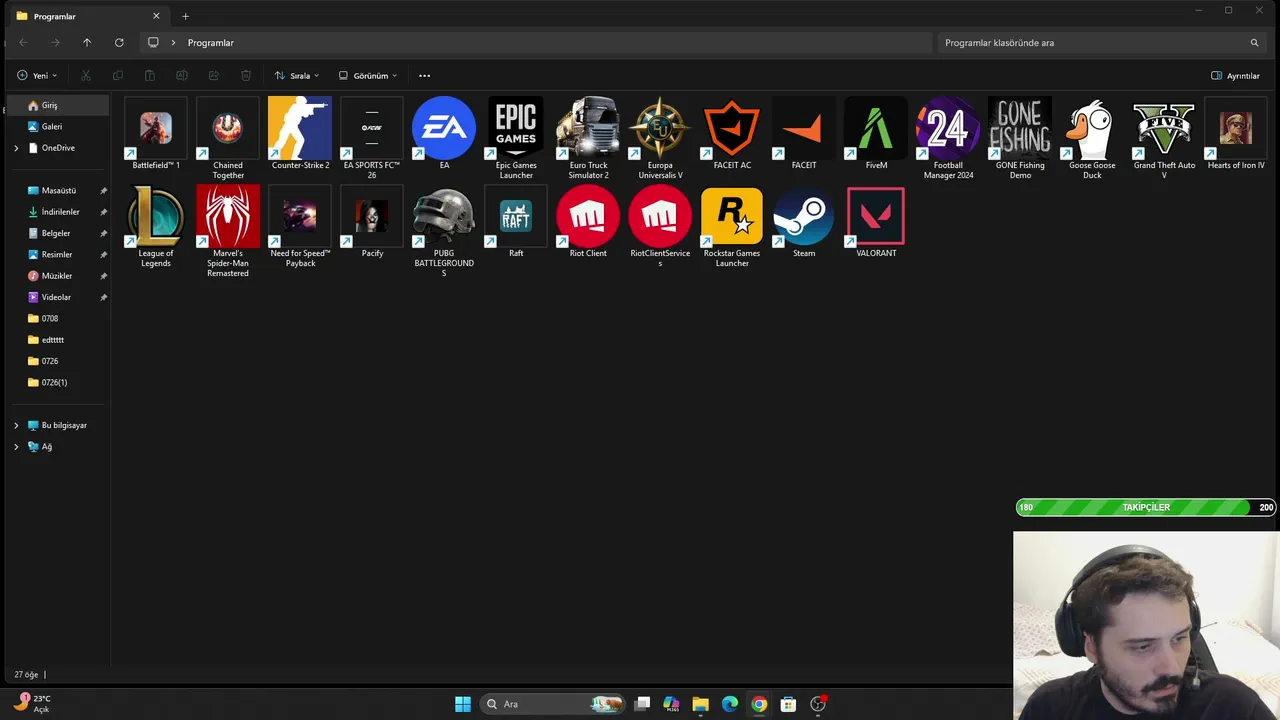Screen dimensions: 1280x720
Task: Open Google Chrome from the taskbar
Action: tap(759, 704)
